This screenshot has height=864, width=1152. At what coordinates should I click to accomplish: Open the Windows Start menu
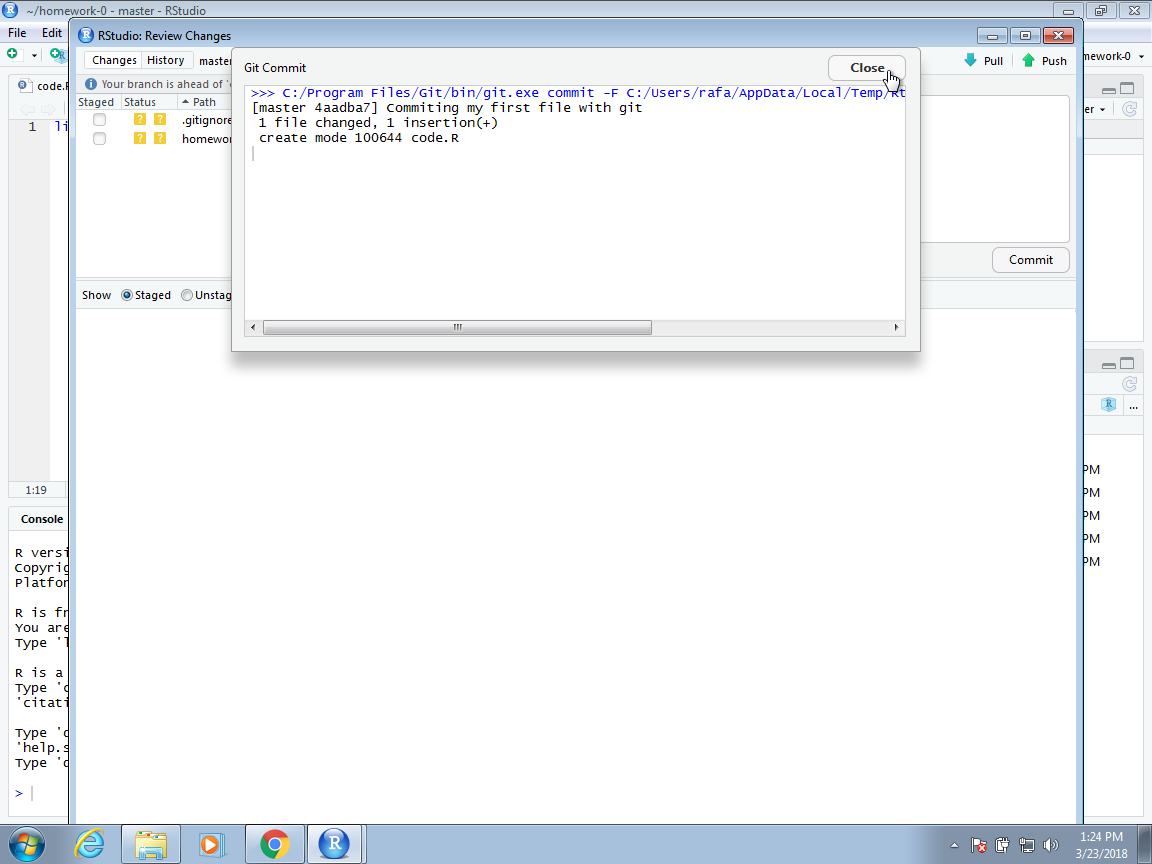[x=26, y=844]
